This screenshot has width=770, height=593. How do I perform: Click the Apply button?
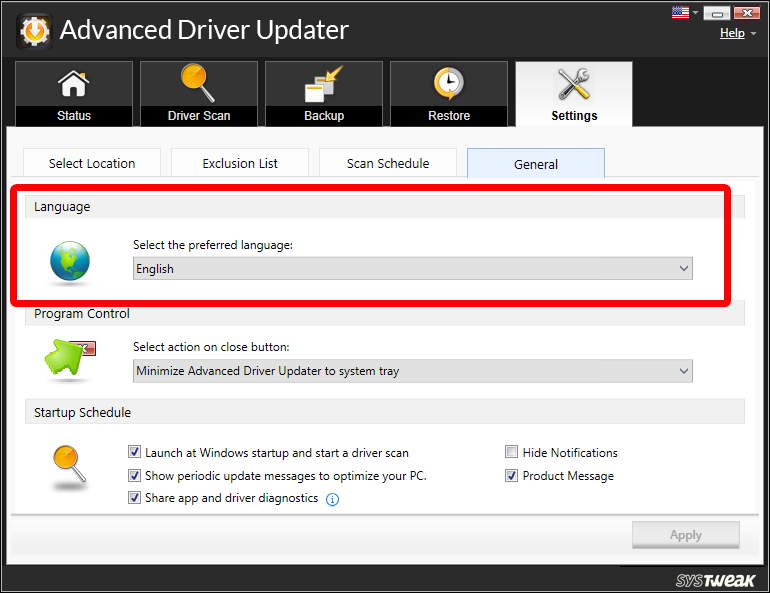[x=686, y=535]
